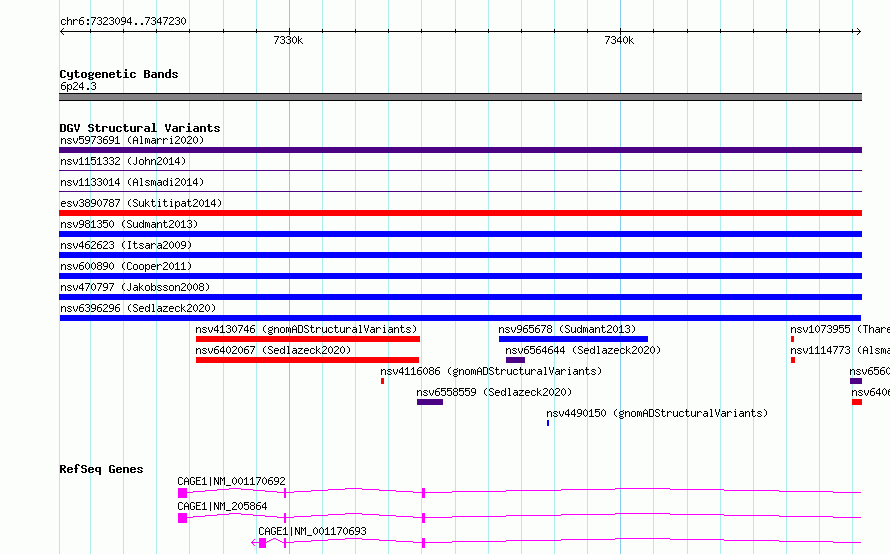Open the RefSeq Genes track title
Viewport: 890px width, 554px height.
[101, 469]
